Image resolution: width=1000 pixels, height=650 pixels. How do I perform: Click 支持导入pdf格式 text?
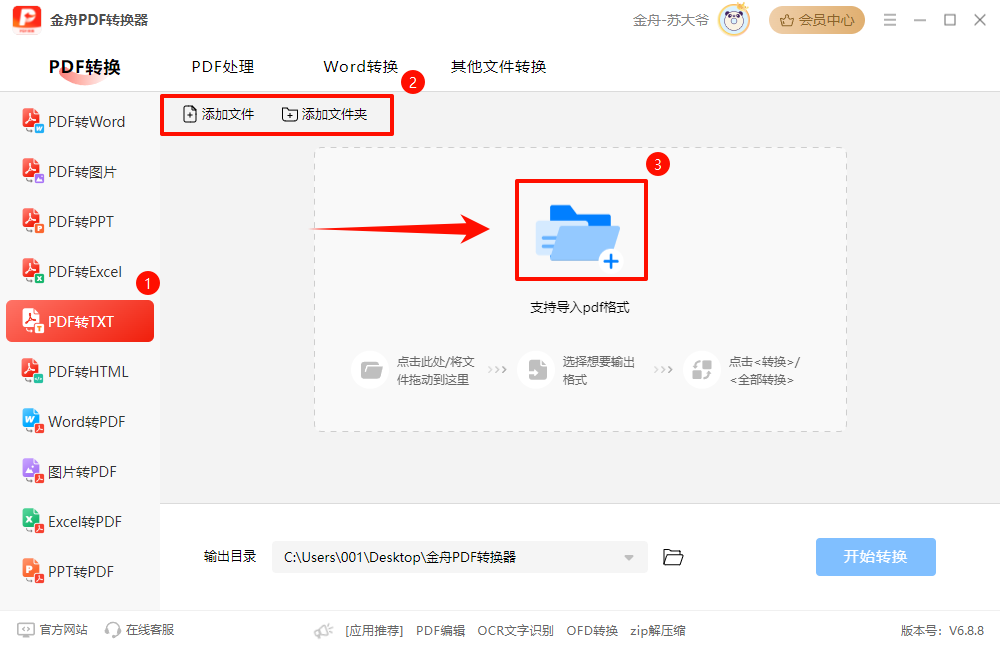pyautogui.click(x=580, y=307)
